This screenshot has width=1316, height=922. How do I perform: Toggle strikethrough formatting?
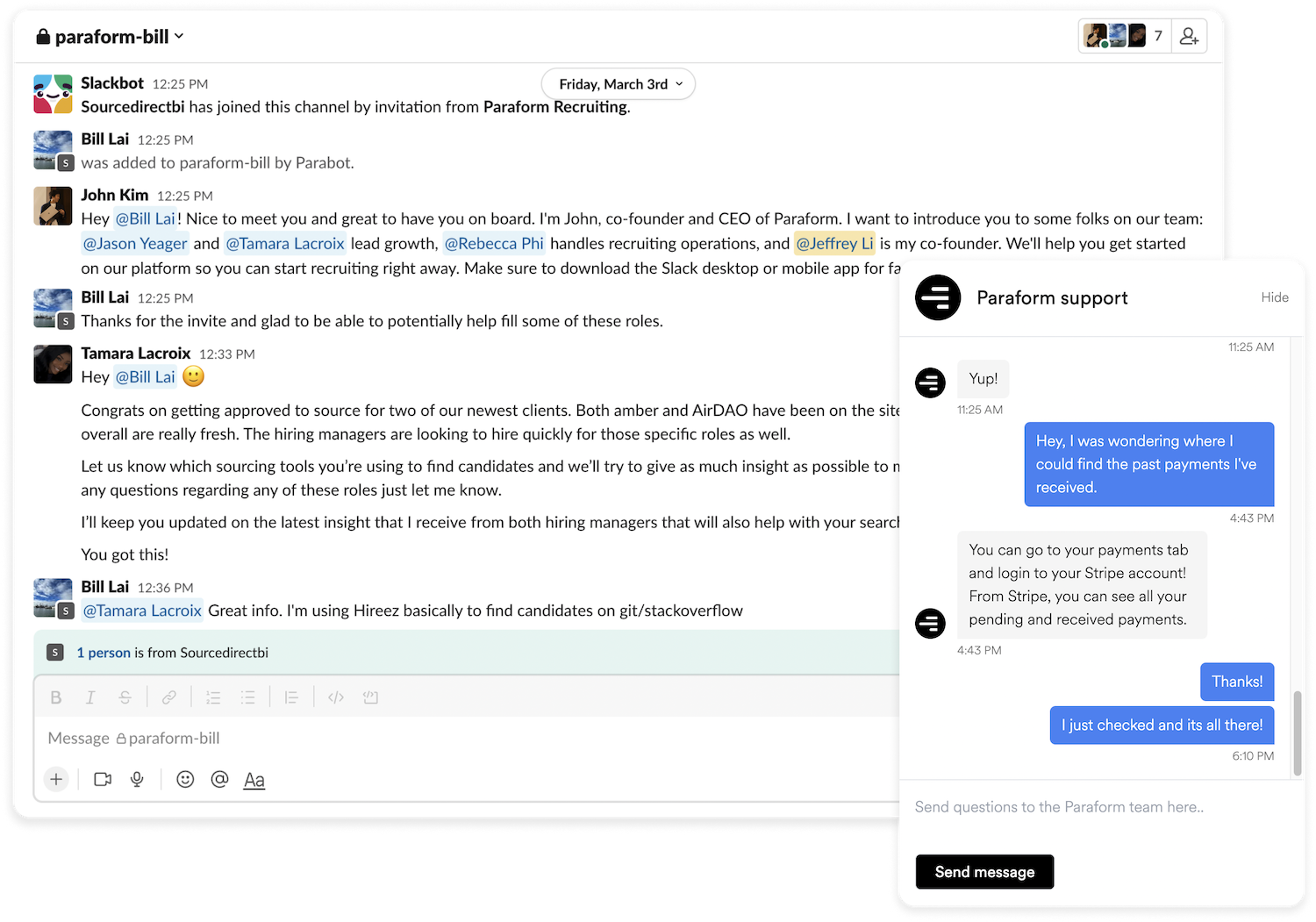[125, 697]
